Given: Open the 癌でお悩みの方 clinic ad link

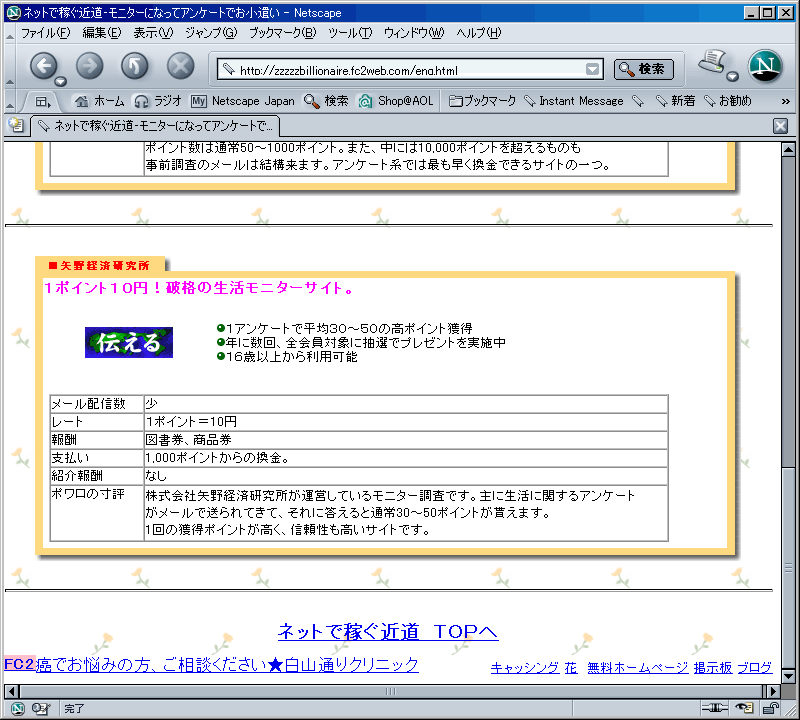Looking at the screenshot, I should 228,664.
